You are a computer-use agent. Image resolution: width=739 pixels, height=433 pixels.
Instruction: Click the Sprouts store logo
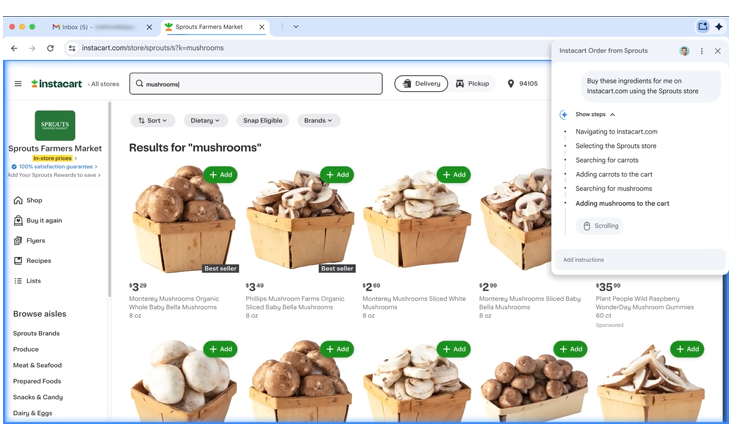pyautogui.click(x=55, y=126)
